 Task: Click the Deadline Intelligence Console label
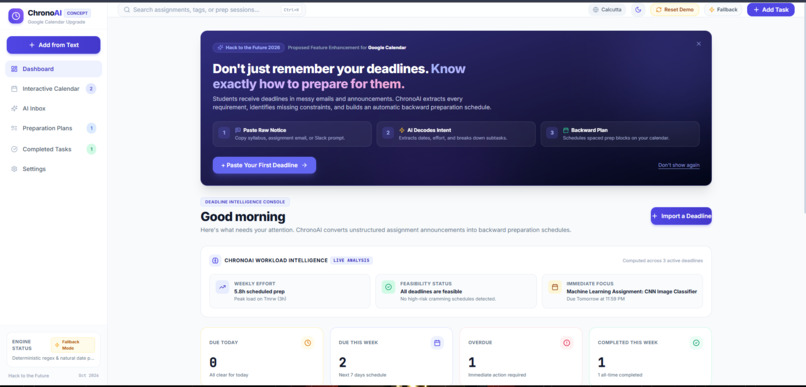pos(245,202)
